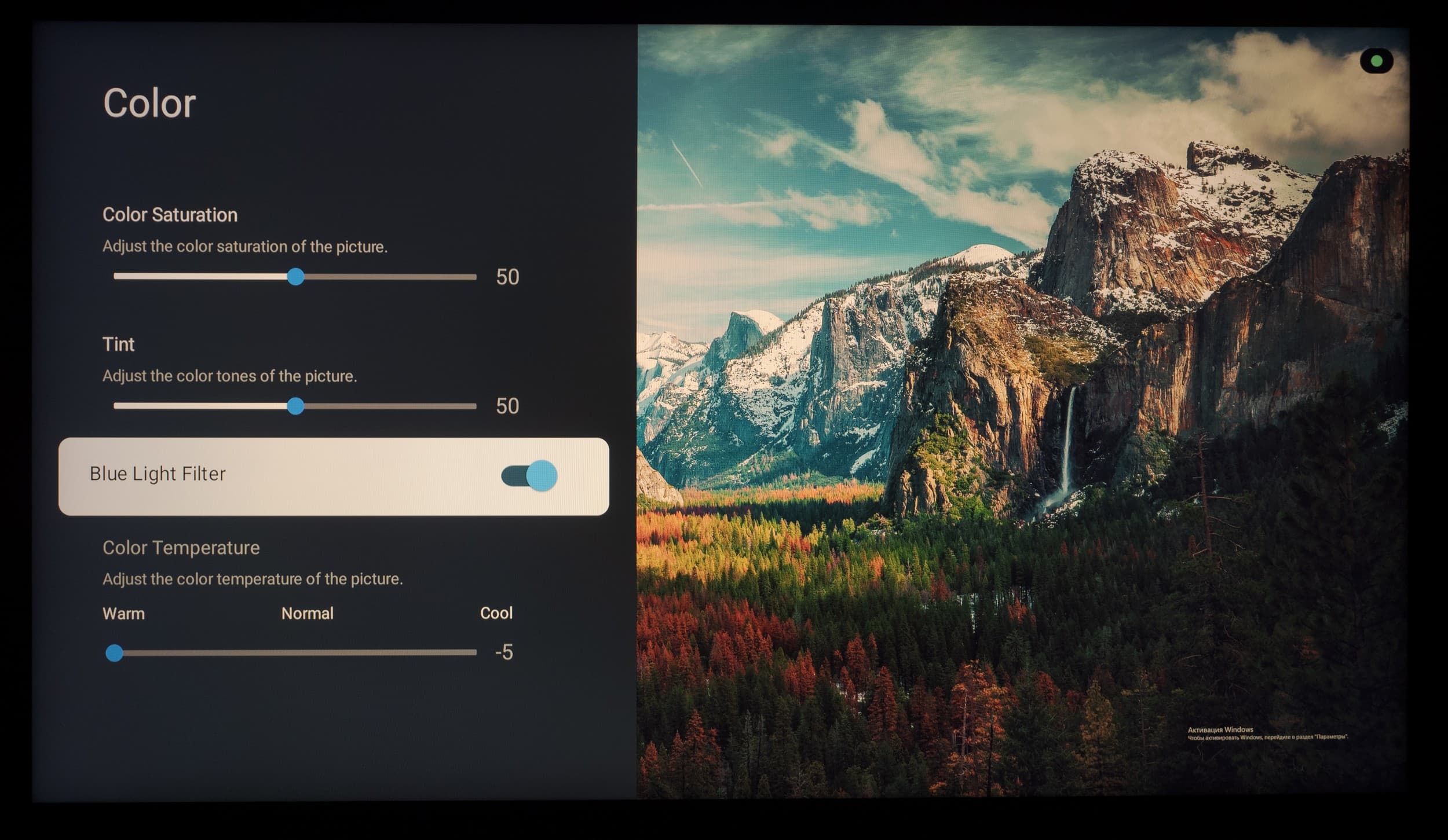Image resolution: width=1448 pixels, height=840 pixels.
Task: Select the Cool color temperature label
Action: tap(496, 613)
